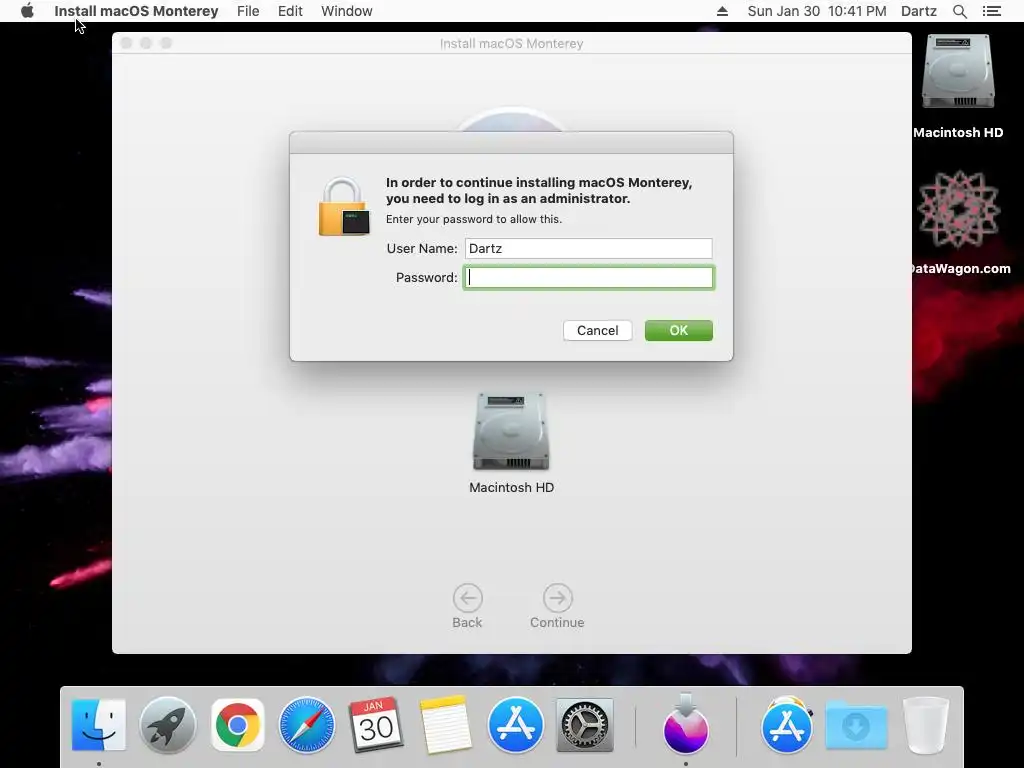Open the Trash in the Dock
The width and height of the screenshot is (1024, 768).
[925, 725]
